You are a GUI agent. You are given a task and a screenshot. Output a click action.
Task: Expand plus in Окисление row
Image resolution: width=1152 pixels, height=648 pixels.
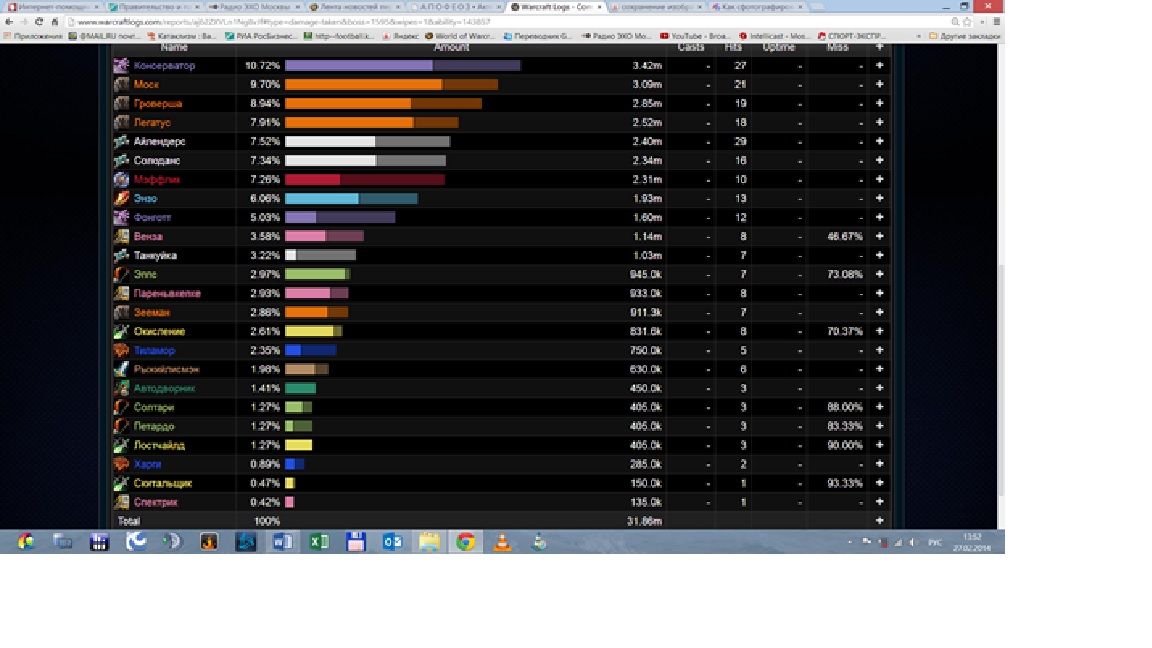tap(879, 331)
